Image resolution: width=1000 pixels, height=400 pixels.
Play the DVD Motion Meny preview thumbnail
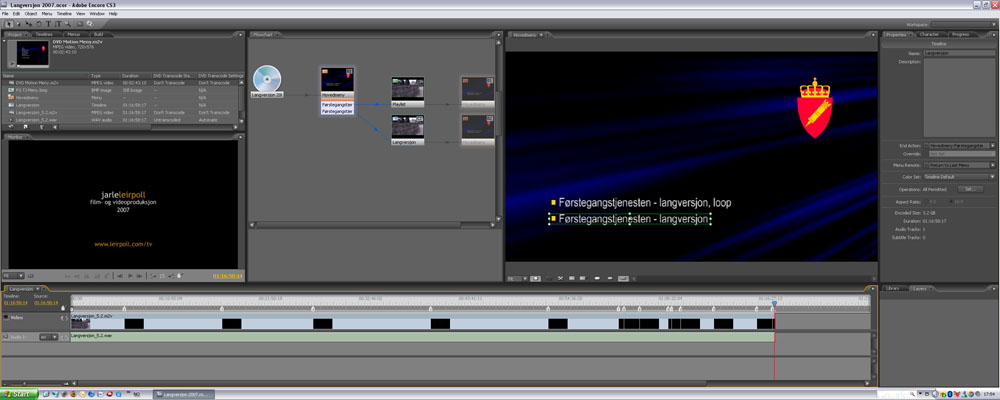(x=12, y=63)
